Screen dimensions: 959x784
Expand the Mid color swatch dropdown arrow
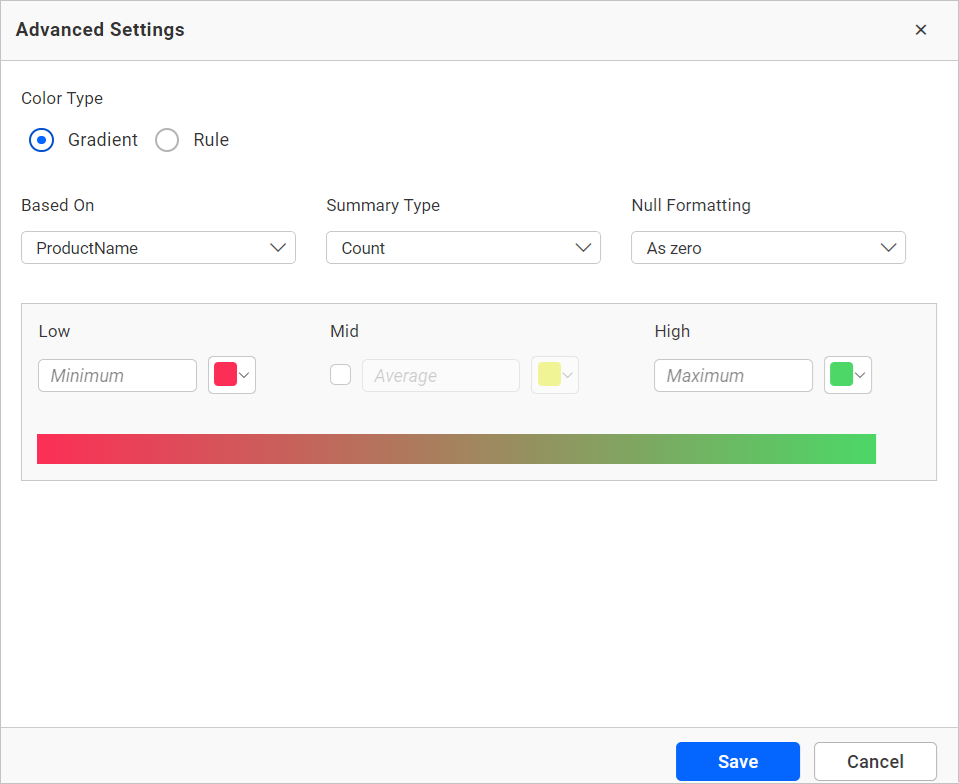(566, 375)
